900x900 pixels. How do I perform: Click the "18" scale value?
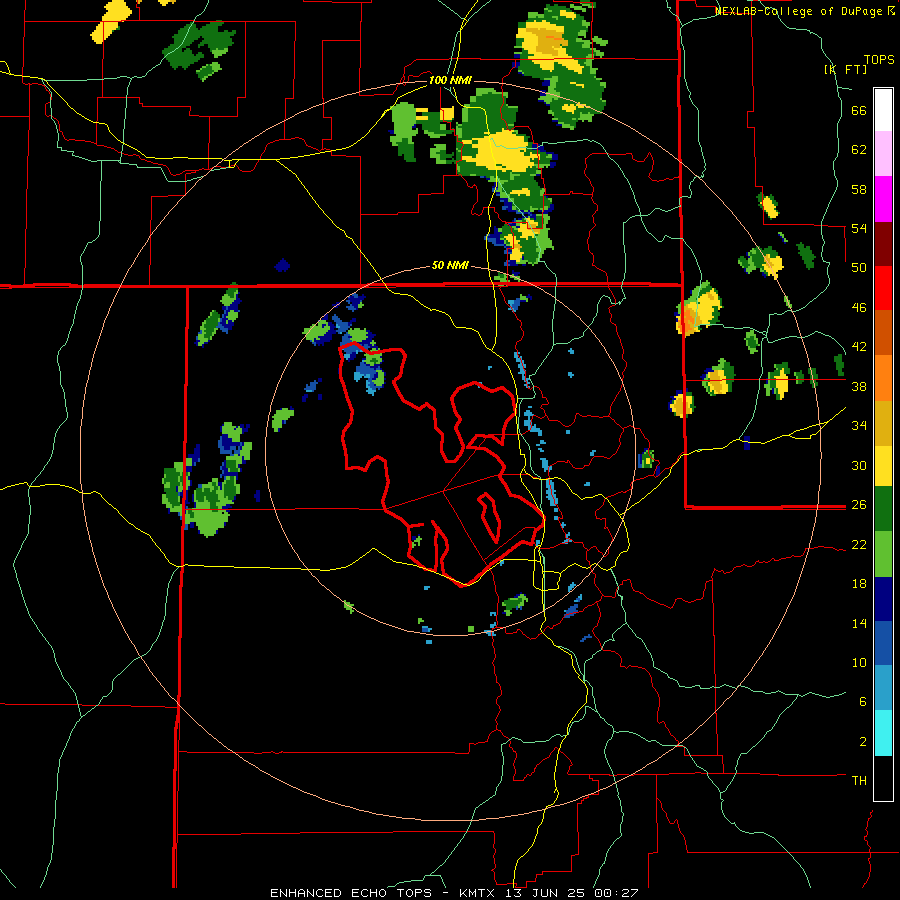pyautogui.click(x=859, y=584)
